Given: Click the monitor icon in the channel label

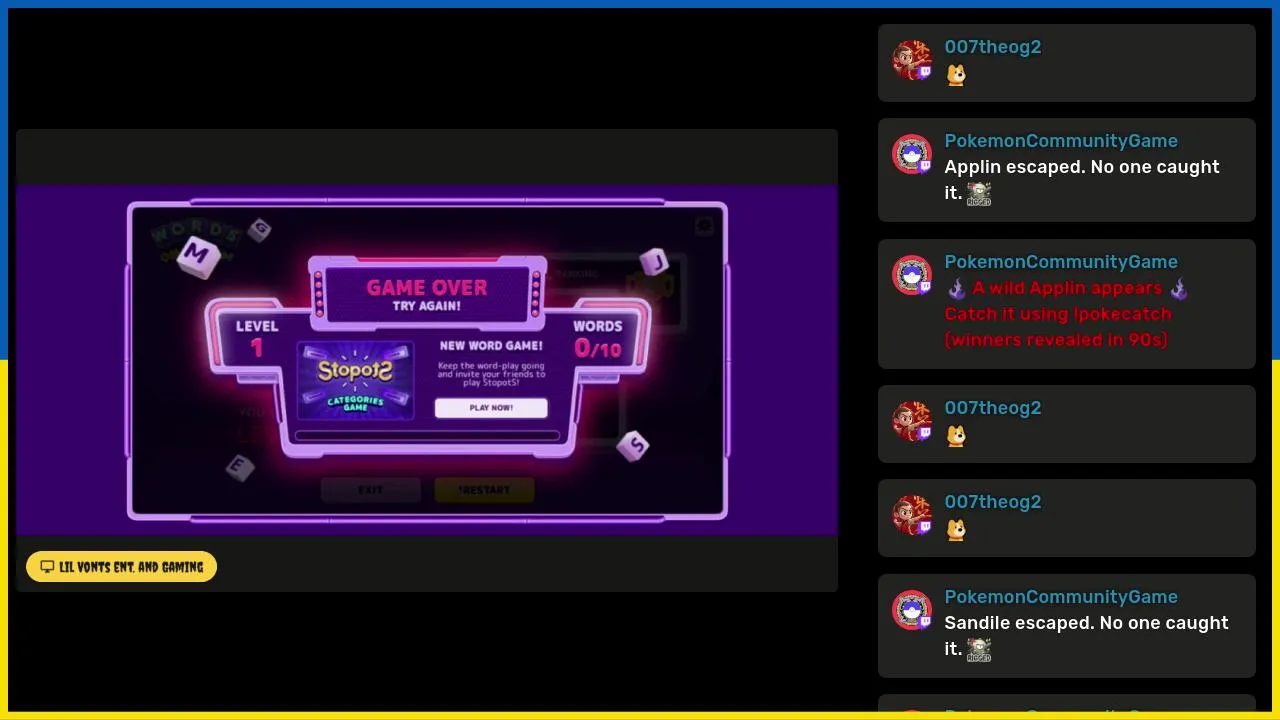Looking at the screenshot, I should [47, 567].
